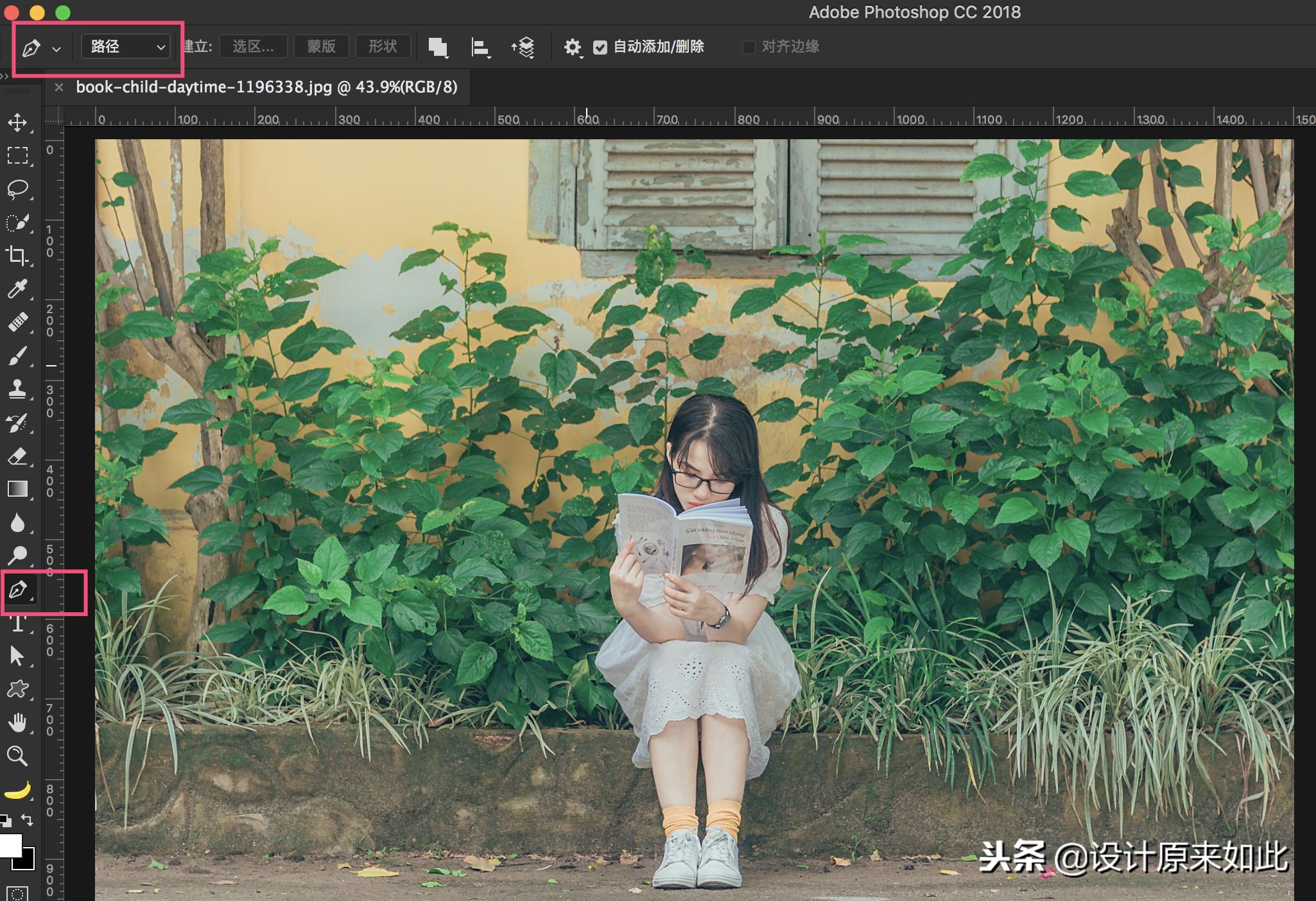This screenshot has width=1316, height=901.
Task: Enable the 对齐边缘 checkbox
Action: tap(749, 47)
